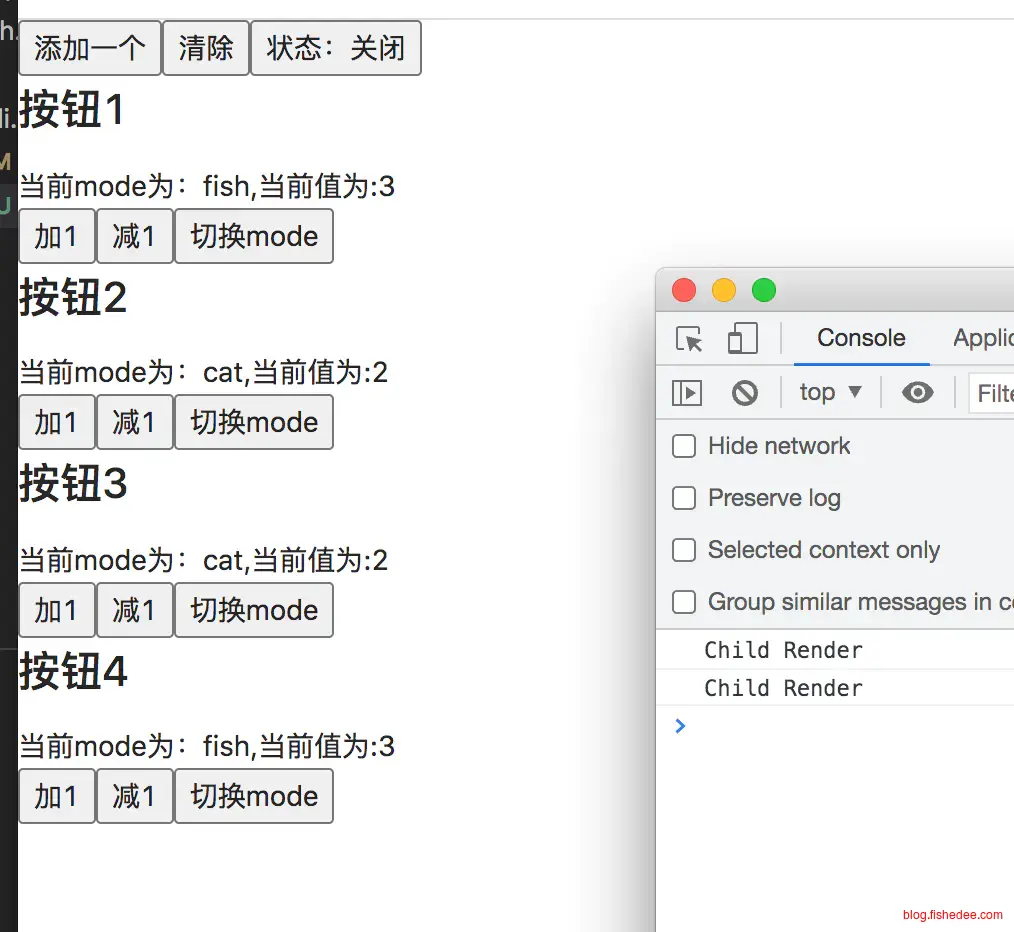Click the eye live expression icon
The image size is (1014, 932).
917,393
